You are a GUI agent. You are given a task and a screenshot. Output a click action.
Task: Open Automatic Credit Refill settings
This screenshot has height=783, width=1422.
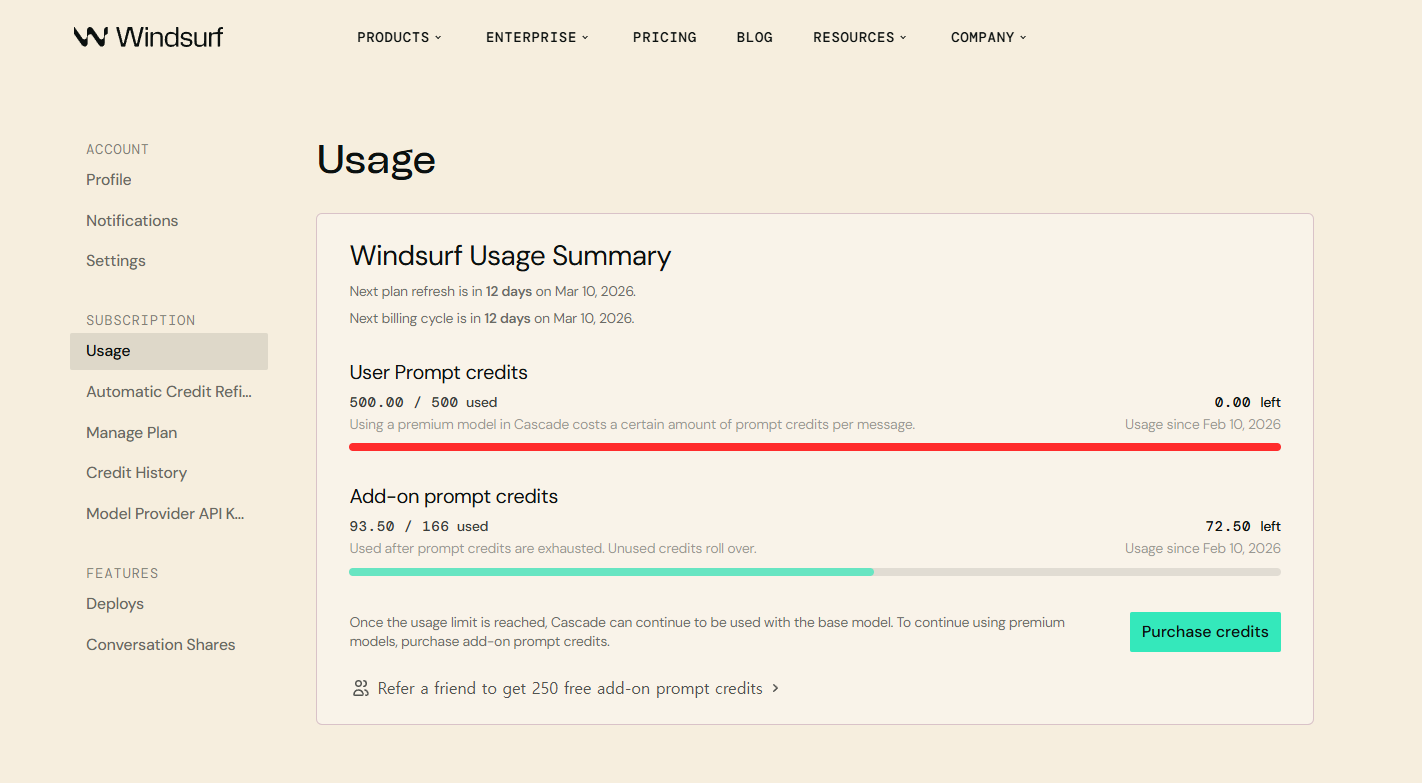[169, 392]
